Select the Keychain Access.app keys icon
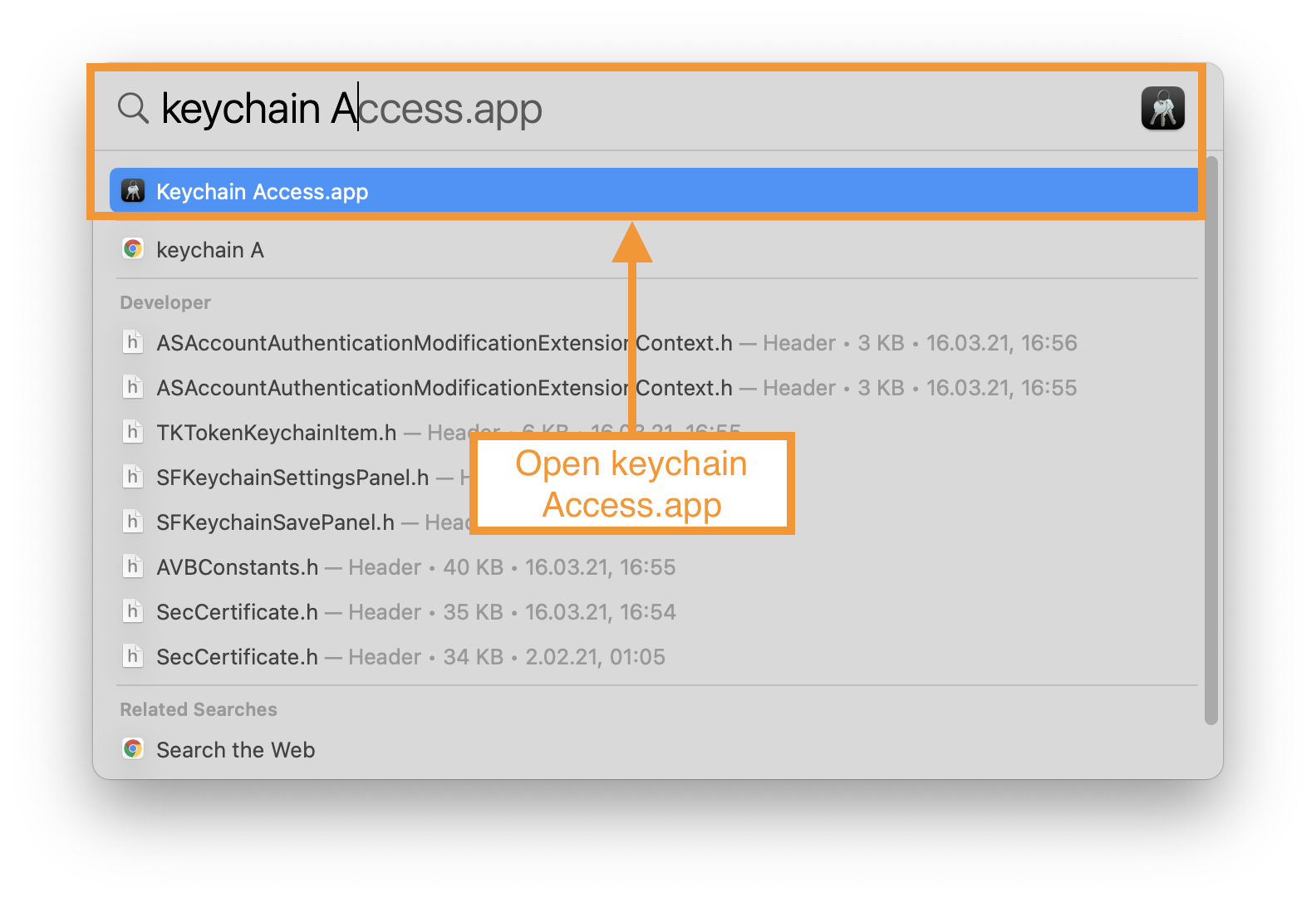1316x902 pixels. coord(134,191)
